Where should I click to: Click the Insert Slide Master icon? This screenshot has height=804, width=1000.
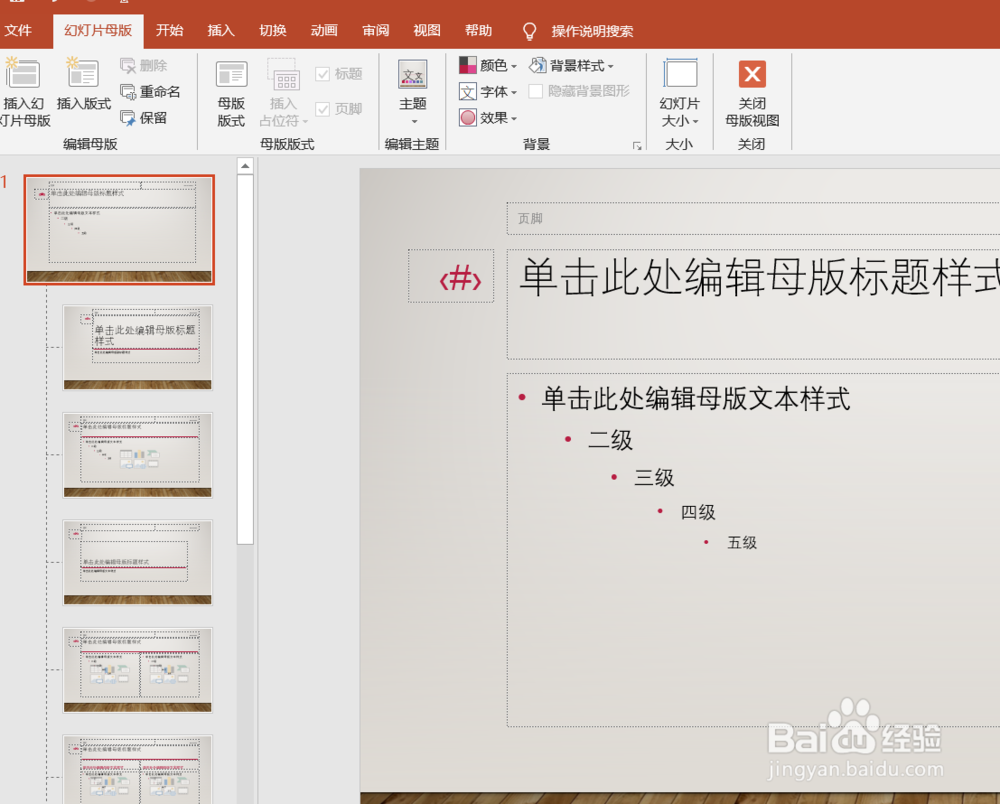point(22,73)
